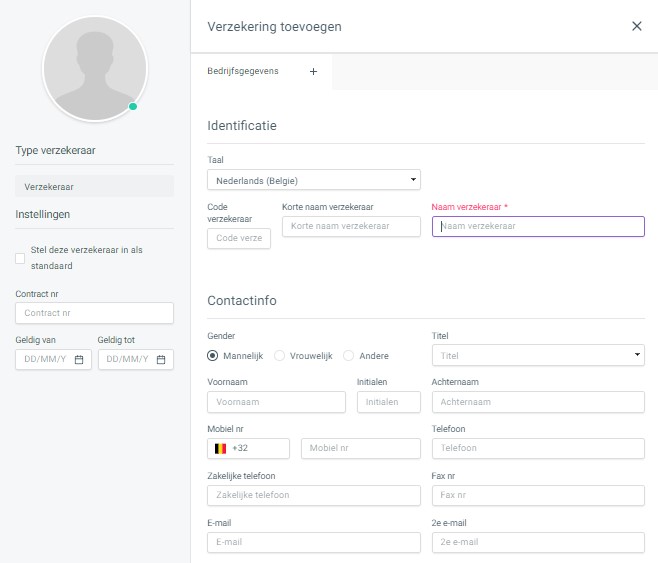Viewport: 658px width, 563px height.
Task: Click the Belgian flag country code selector
Action: pyautogui.click(x=248, y=448)
